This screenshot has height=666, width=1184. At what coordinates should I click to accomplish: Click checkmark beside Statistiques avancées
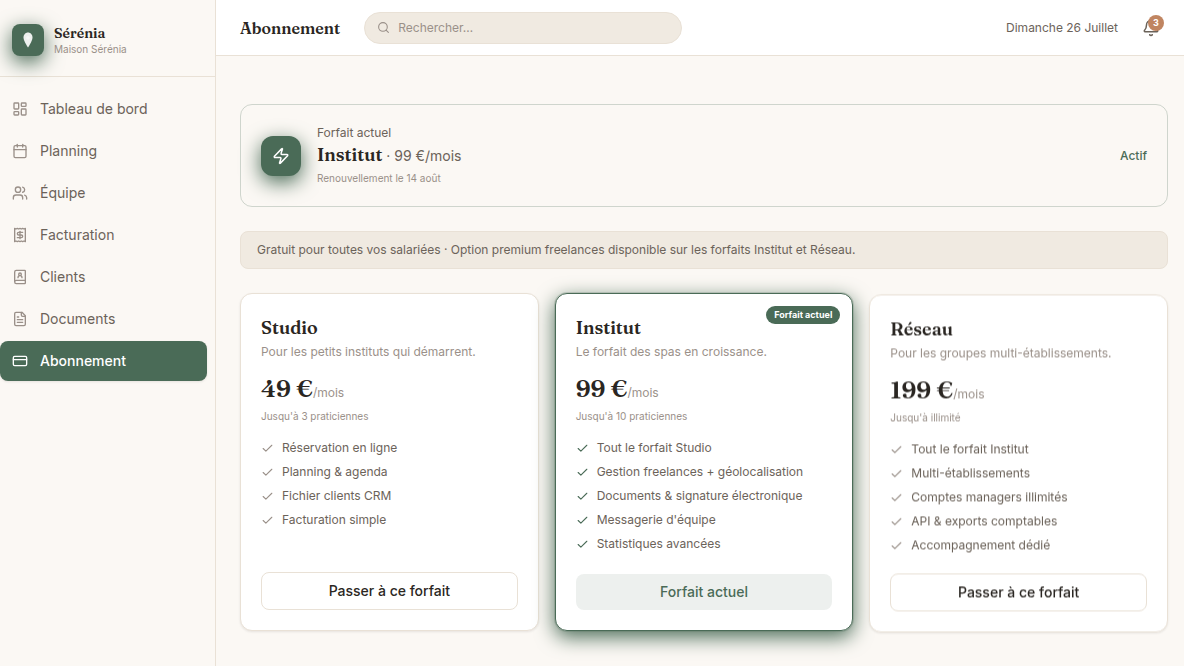click(x=582, y=544)
